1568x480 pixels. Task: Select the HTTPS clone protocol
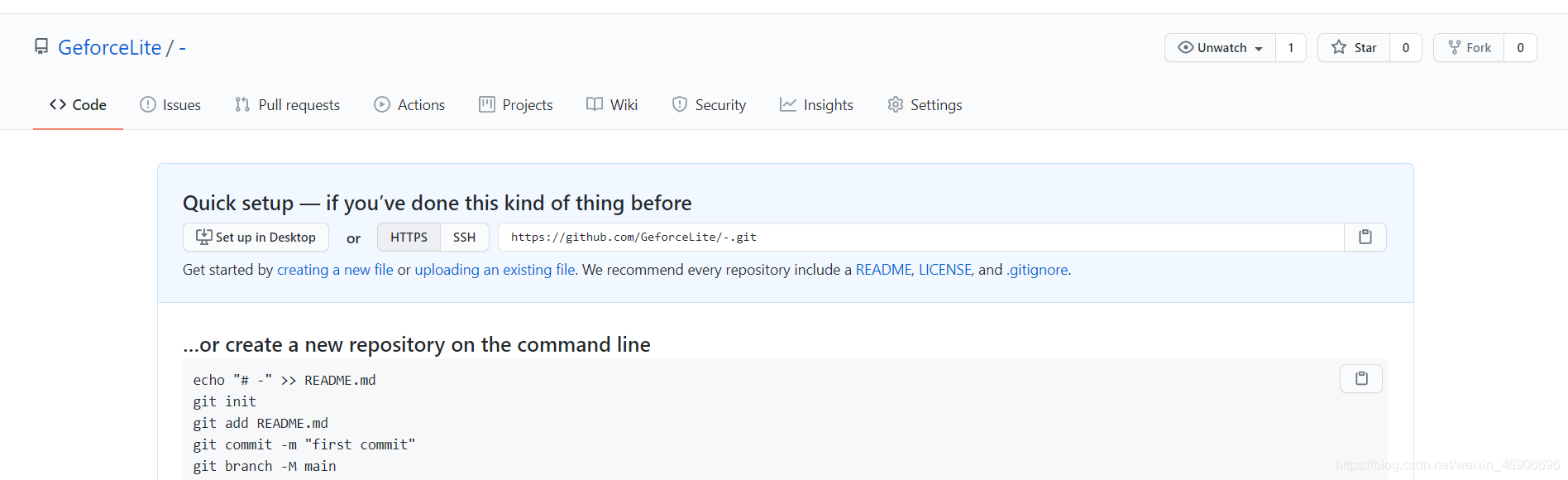(x=409, y=237)
